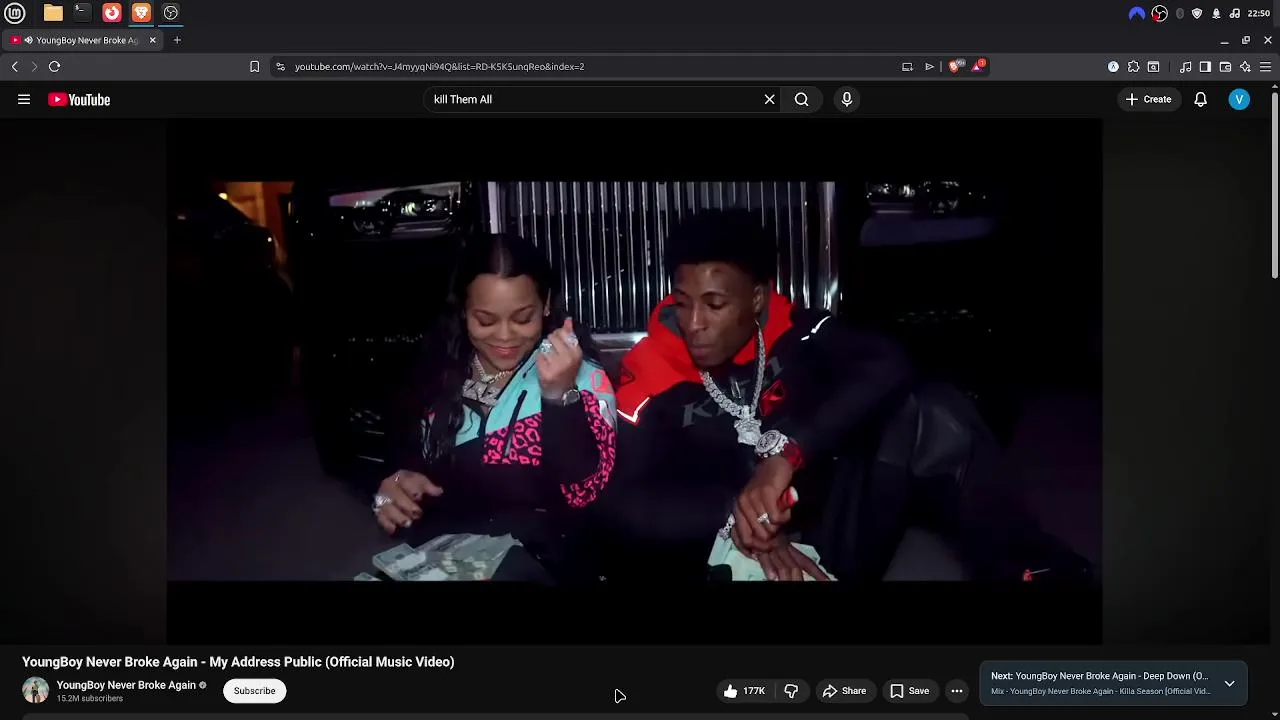Open the account avatar menu
Viewport: 1280px width, 720px height.
(1239, 99)
